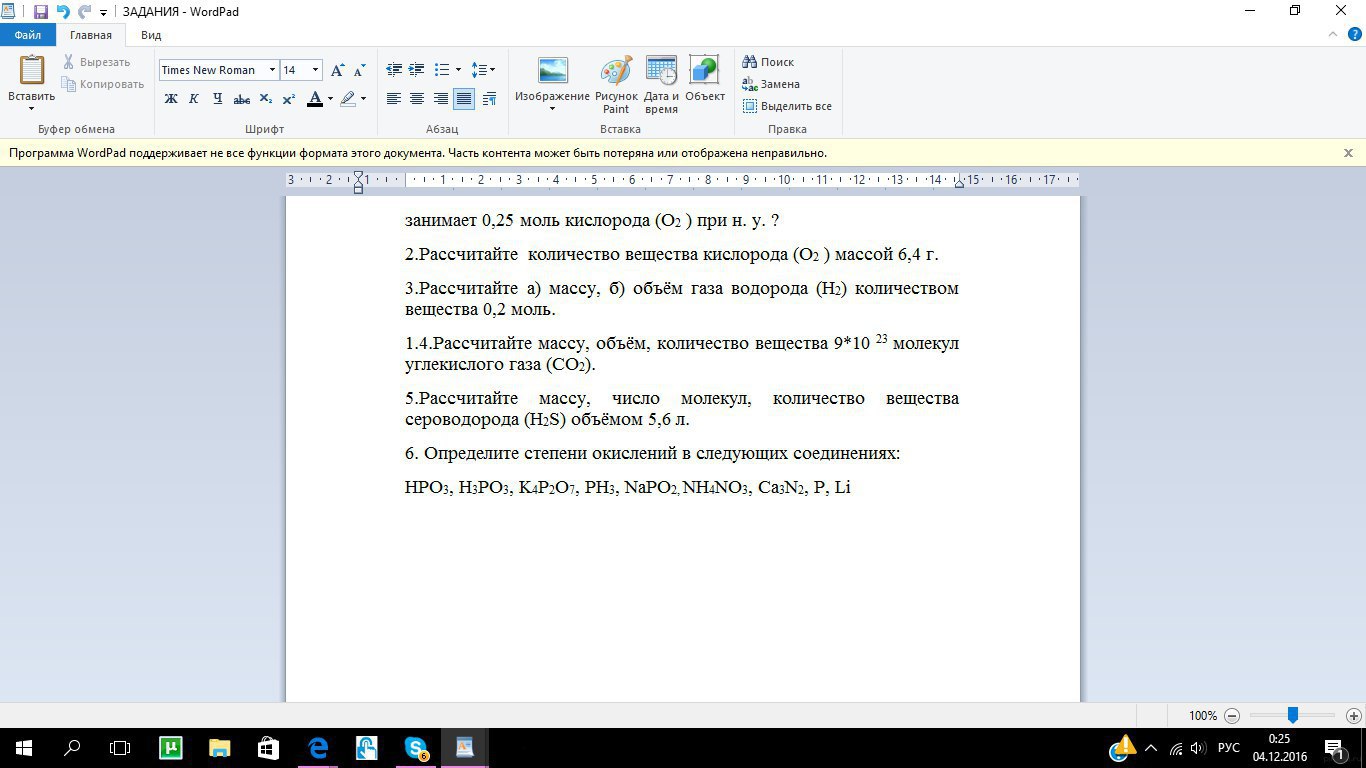The image size is (1366, 768).
Task: Toggle italic text style
Action: pyautogui.click(x=194, y=99)
